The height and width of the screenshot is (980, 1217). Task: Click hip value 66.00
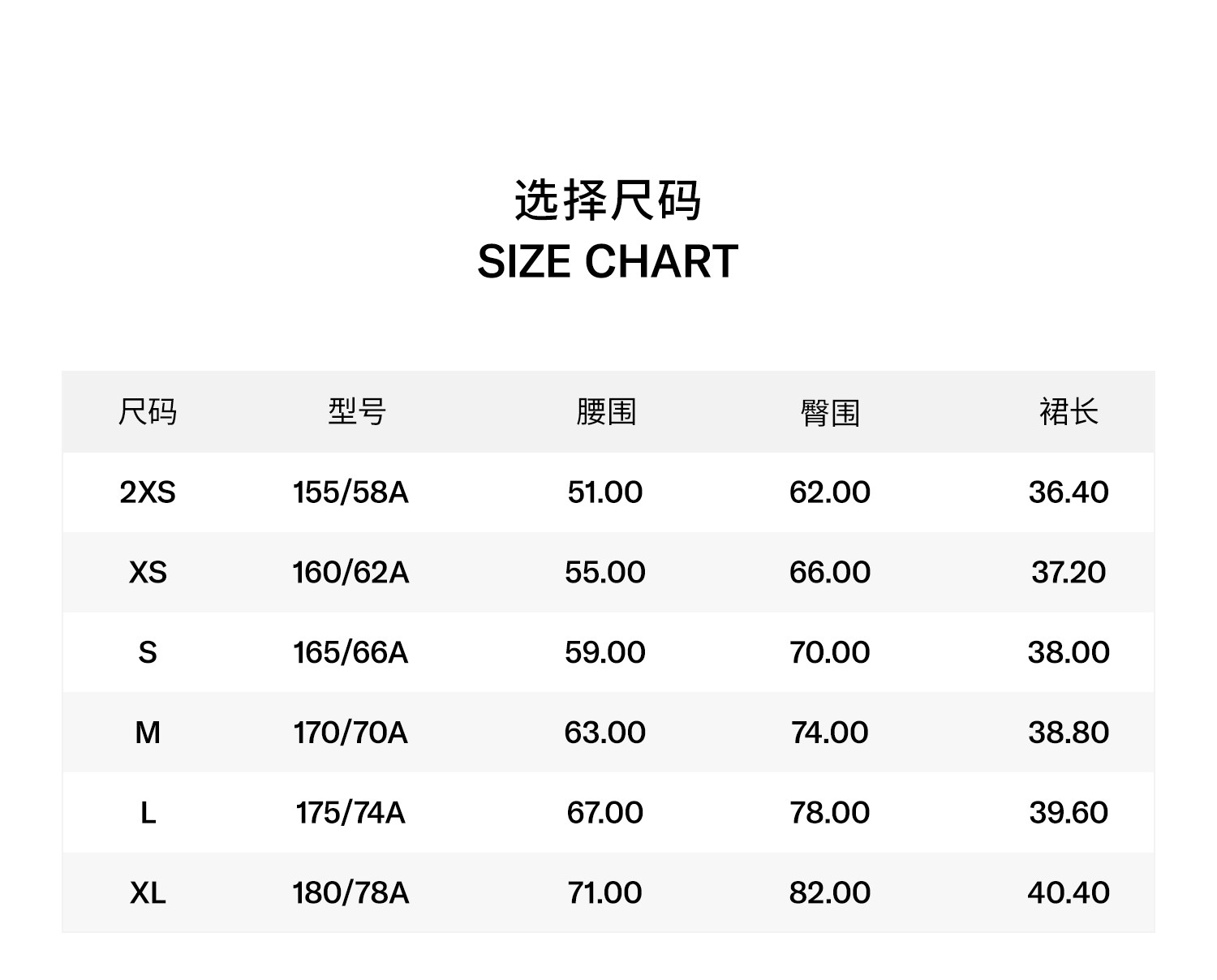coord(829,573)
